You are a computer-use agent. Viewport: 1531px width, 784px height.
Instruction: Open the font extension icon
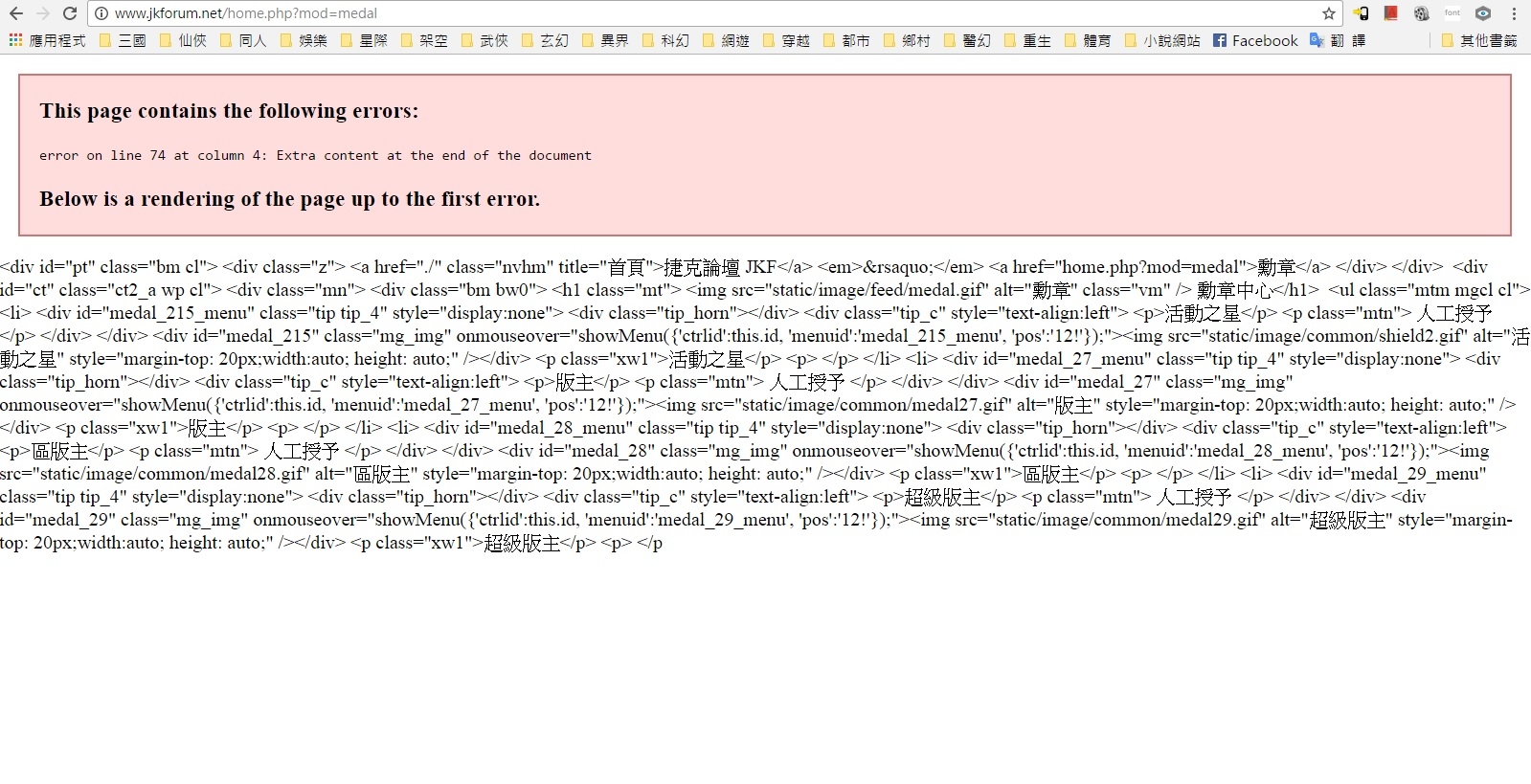click(1452, 13)
